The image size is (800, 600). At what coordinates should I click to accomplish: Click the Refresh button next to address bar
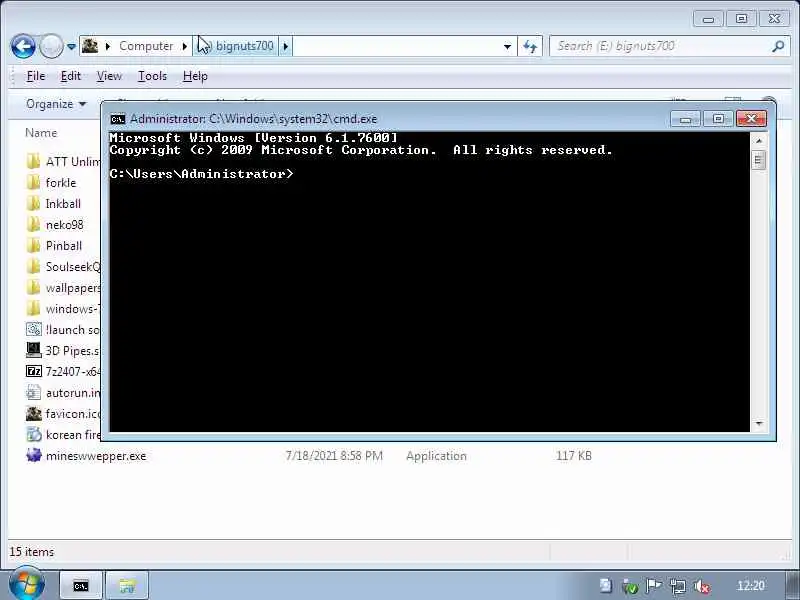tap(530, 46)
